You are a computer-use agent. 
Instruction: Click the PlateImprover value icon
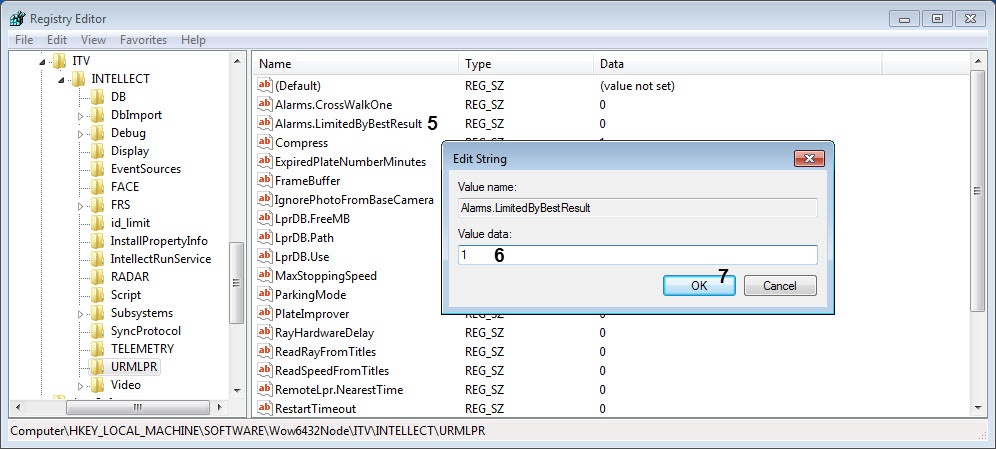click(265, 314)
